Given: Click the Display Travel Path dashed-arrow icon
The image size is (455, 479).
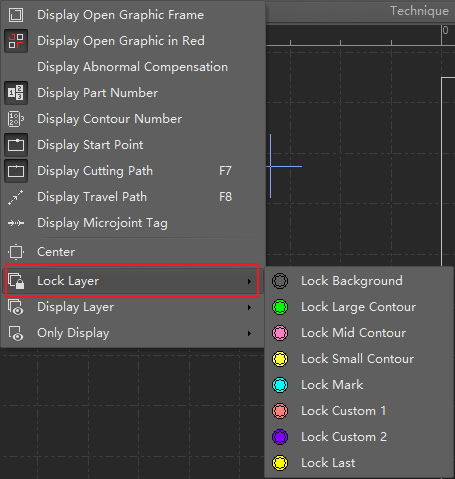Looking at the screenshot, I should (16, 197).
